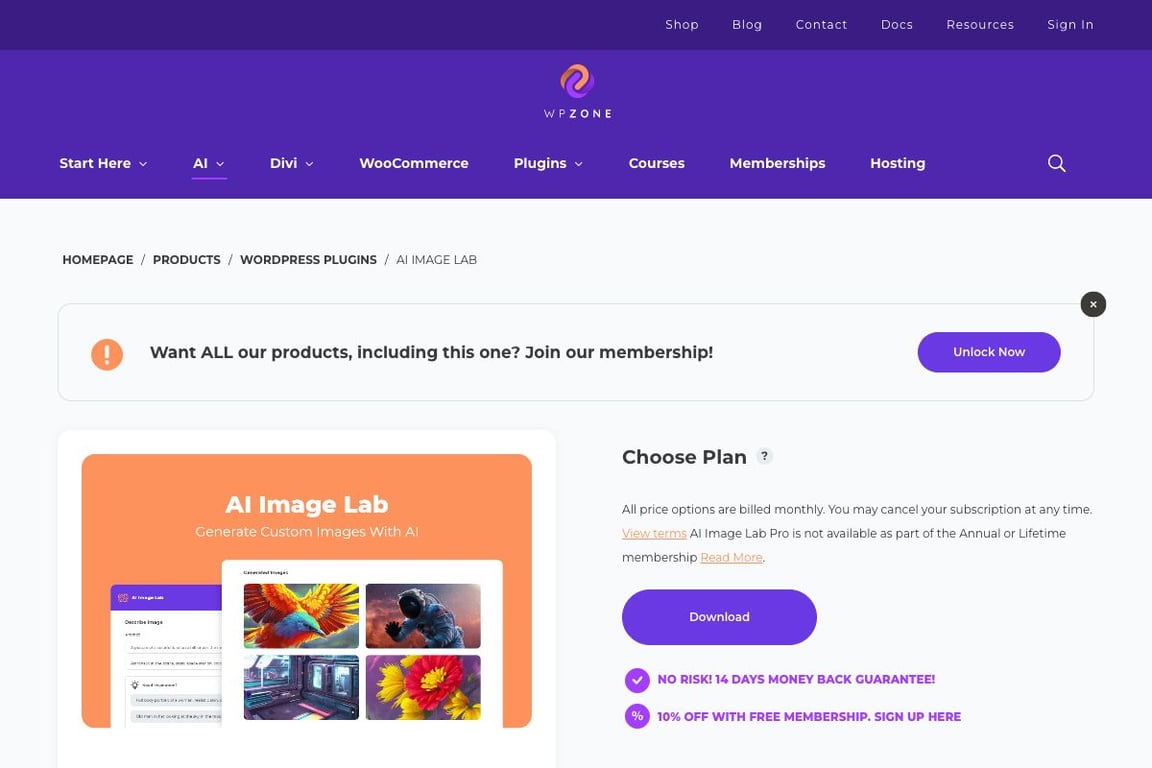The height and width of the screenshot is (768, 1152).
Task: Expand the AI menu dropdown
Action: point(209,163)
